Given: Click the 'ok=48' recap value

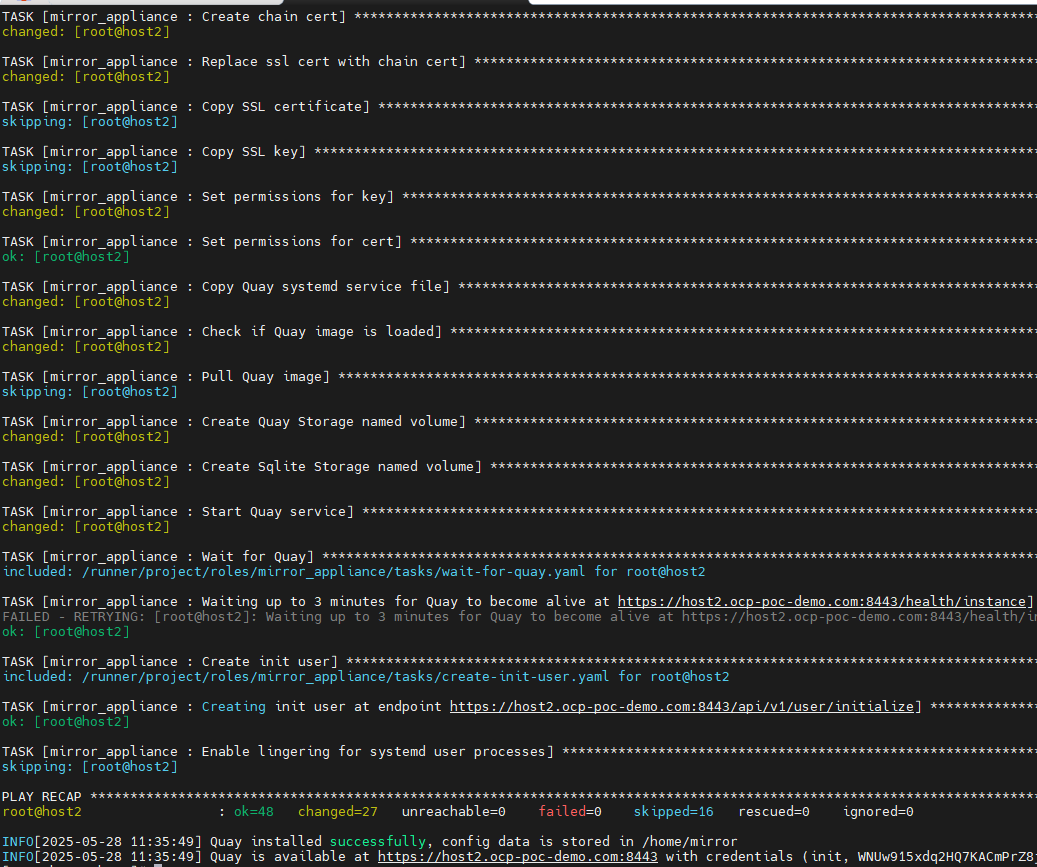Looking at the screenshot, I should click(253, 811).
